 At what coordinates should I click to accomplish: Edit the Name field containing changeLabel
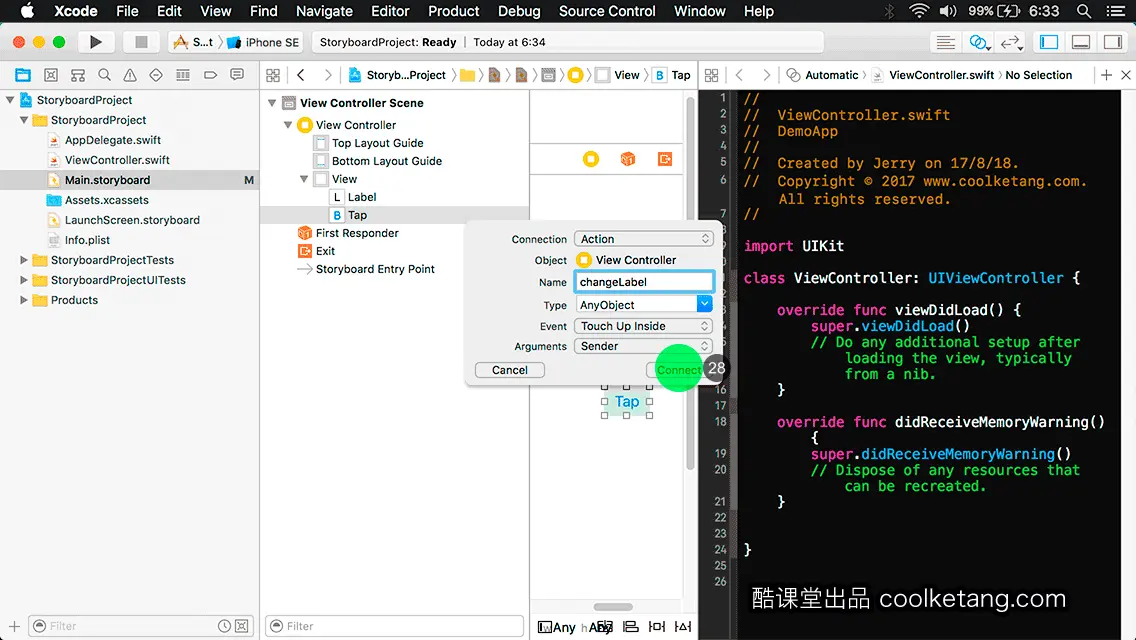[x=643, y=282]
